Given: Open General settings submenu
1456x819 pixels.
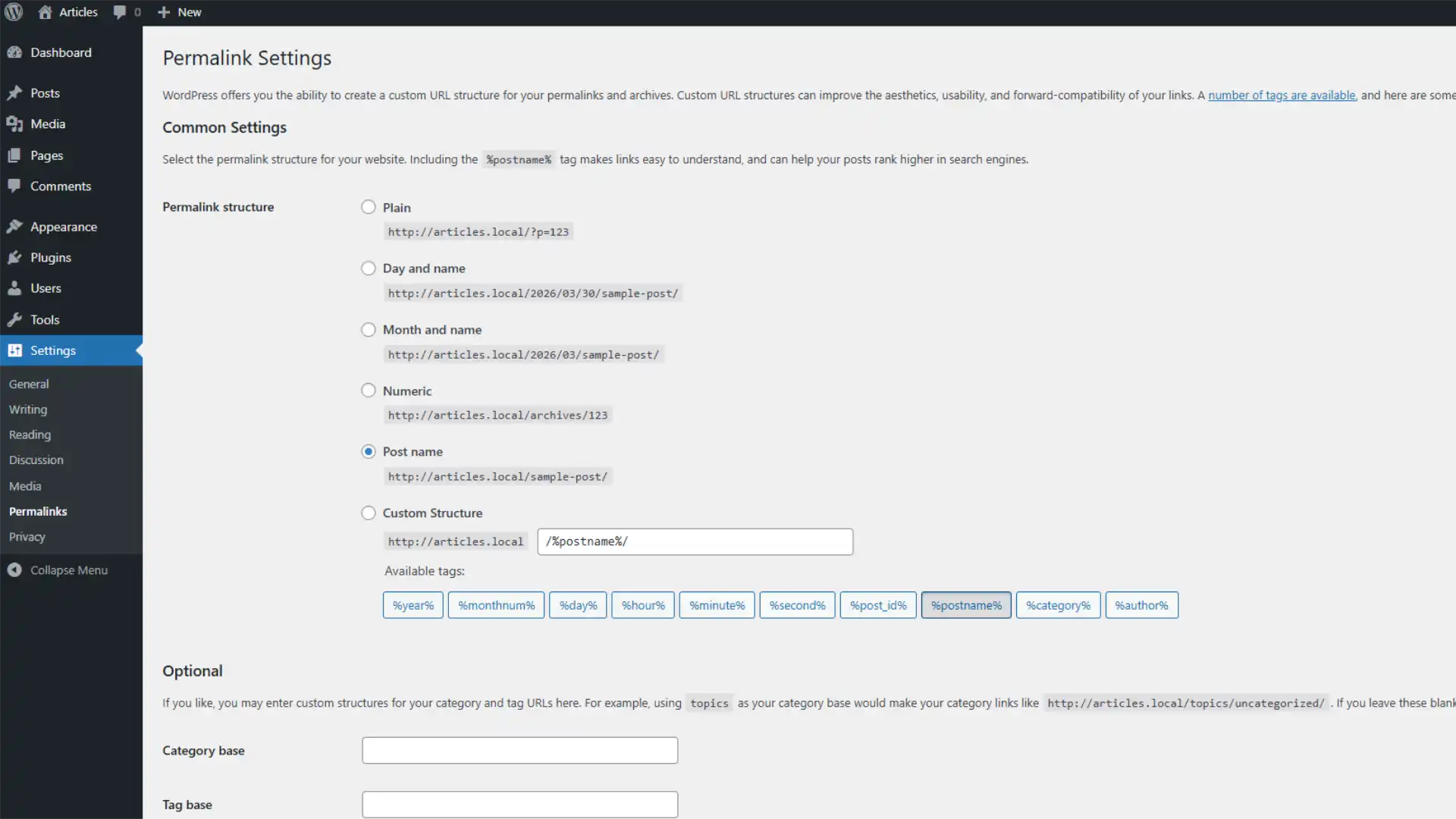Looking at the screenshot, I should coord(29,384).
